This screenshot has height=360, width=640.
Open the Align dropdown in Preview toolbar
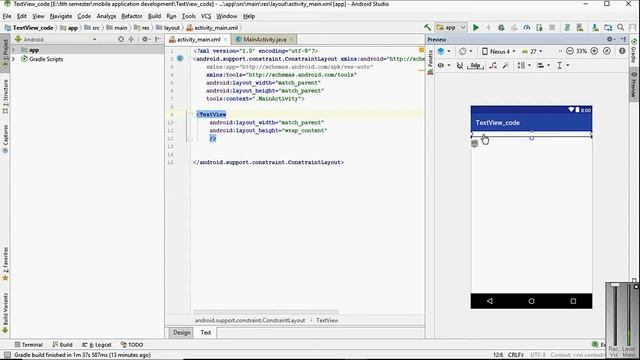(x=543, y=65)
